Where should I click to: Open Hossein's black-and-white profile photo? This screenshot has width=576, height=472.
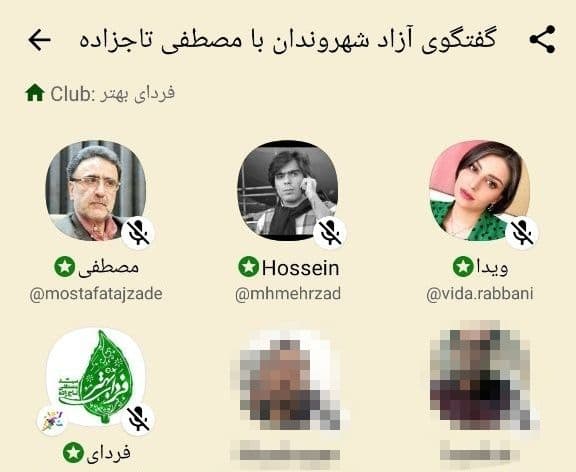(x=288, y=191)
